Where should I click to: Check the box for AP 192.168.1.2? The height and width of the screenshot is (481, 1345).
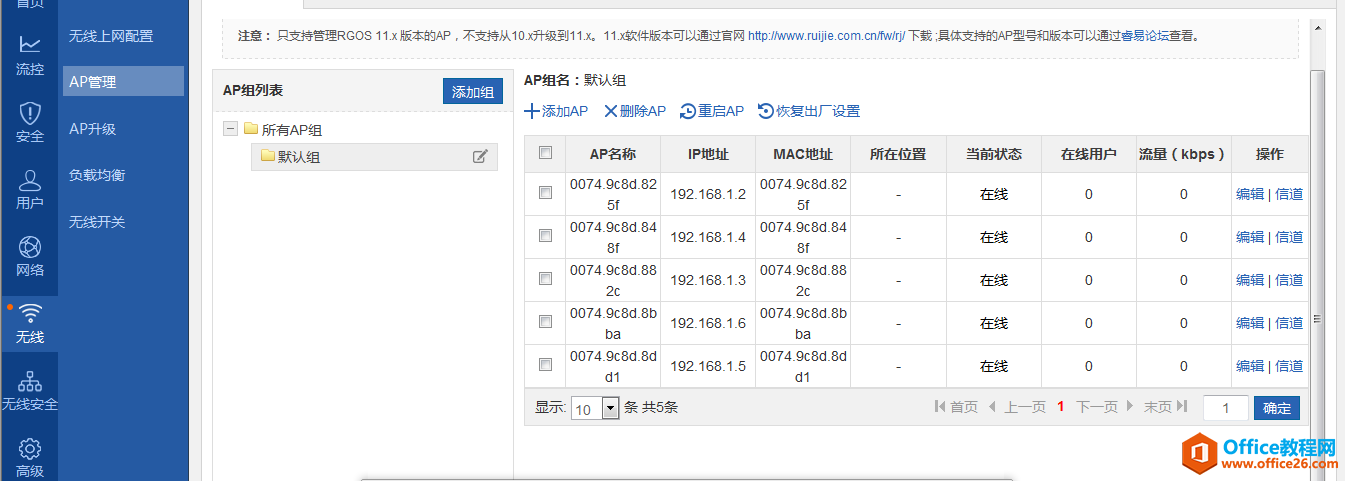(x=545, y=193)
